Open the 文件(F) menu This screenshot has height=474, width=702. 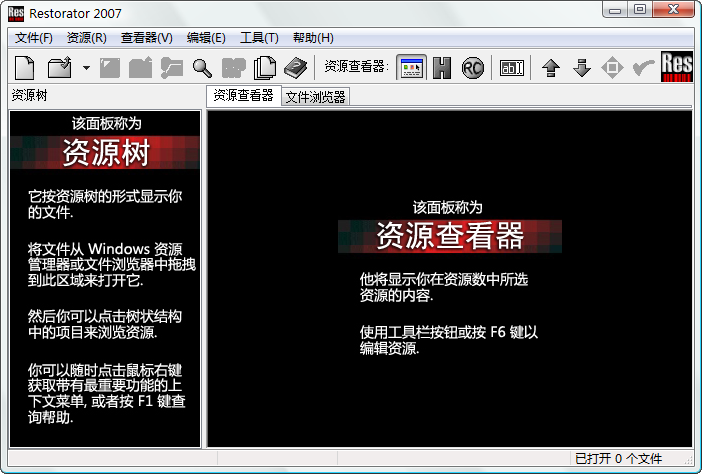[34, 38]
